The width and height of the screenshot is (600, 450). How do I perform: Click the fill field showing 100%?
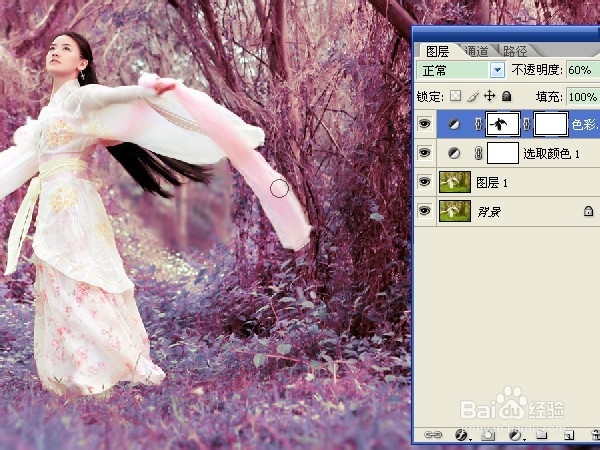point(583,97)
